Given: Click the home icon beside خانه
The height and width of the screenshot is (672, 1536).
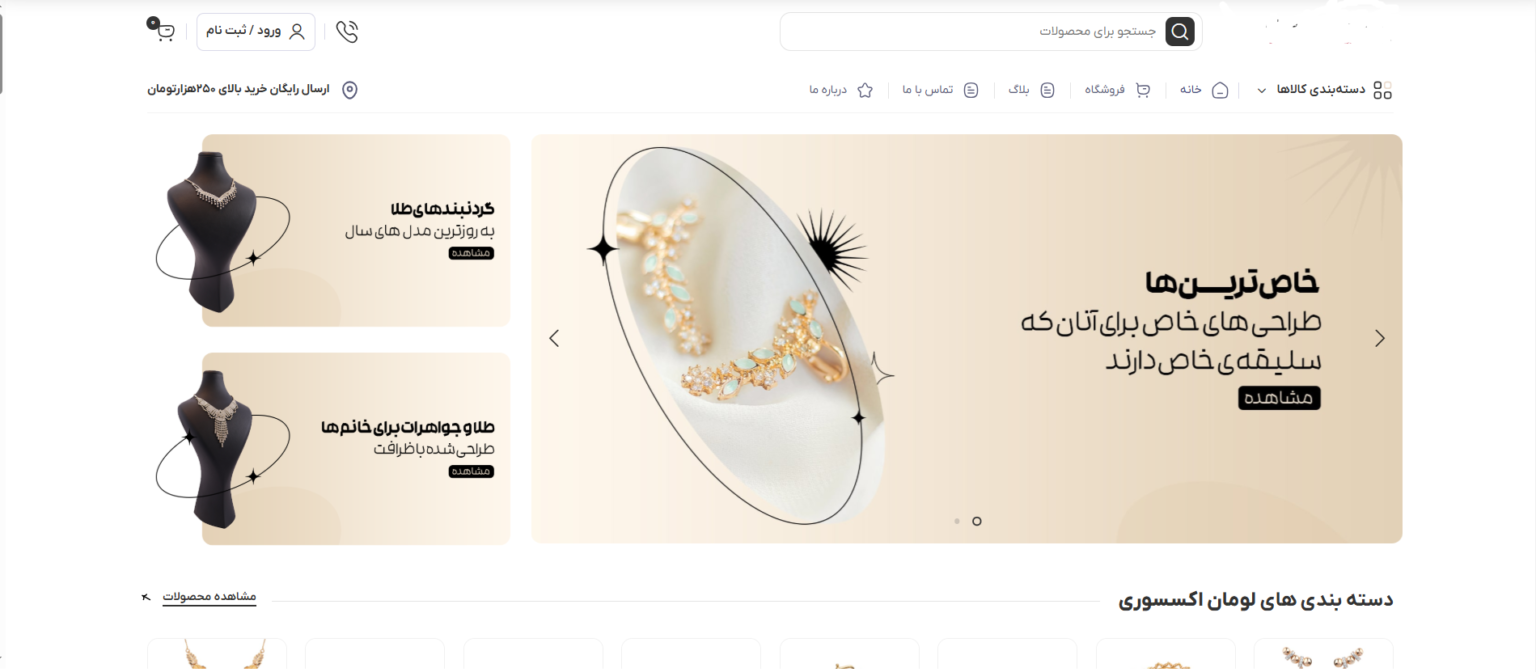Looking at the screenshot, I should (x=1220, y=90).
